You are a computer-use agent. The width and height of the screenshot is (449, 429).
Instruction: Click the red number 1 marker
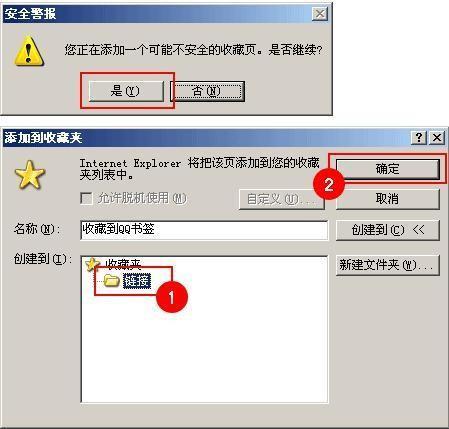coord(171,297)
